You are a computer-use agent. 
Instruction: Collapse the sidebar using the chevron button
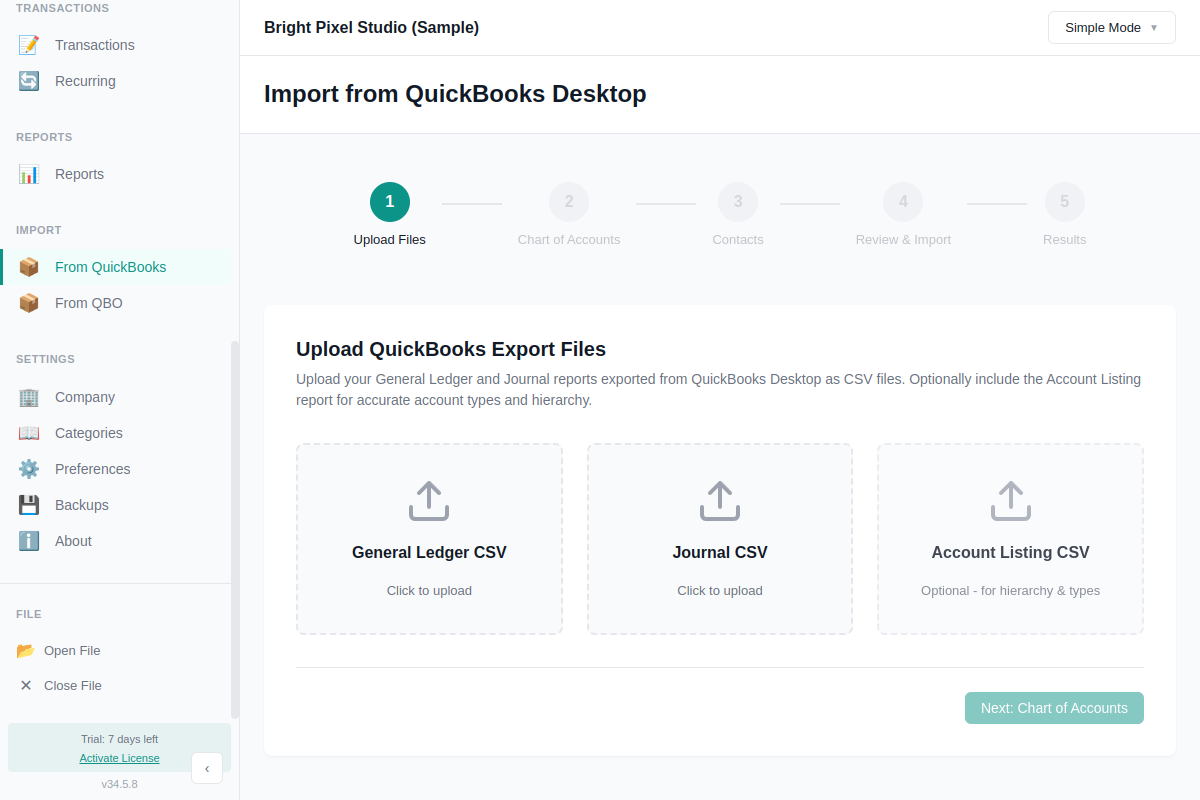pyautogui.click(x=207, y=768)
